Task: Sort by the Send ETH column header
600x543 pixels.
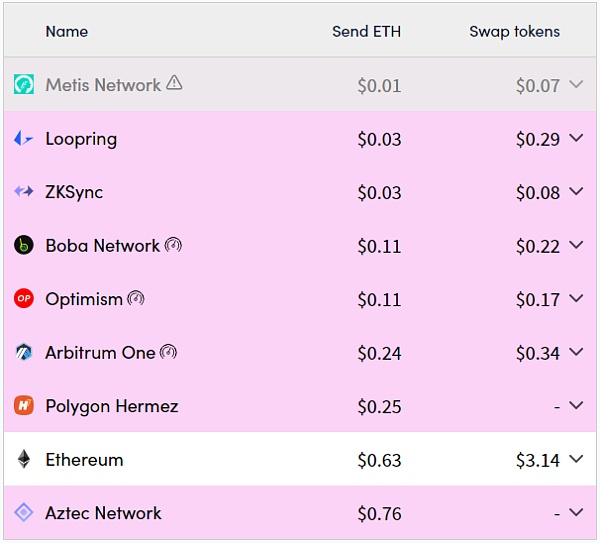Action: (366, 32)
